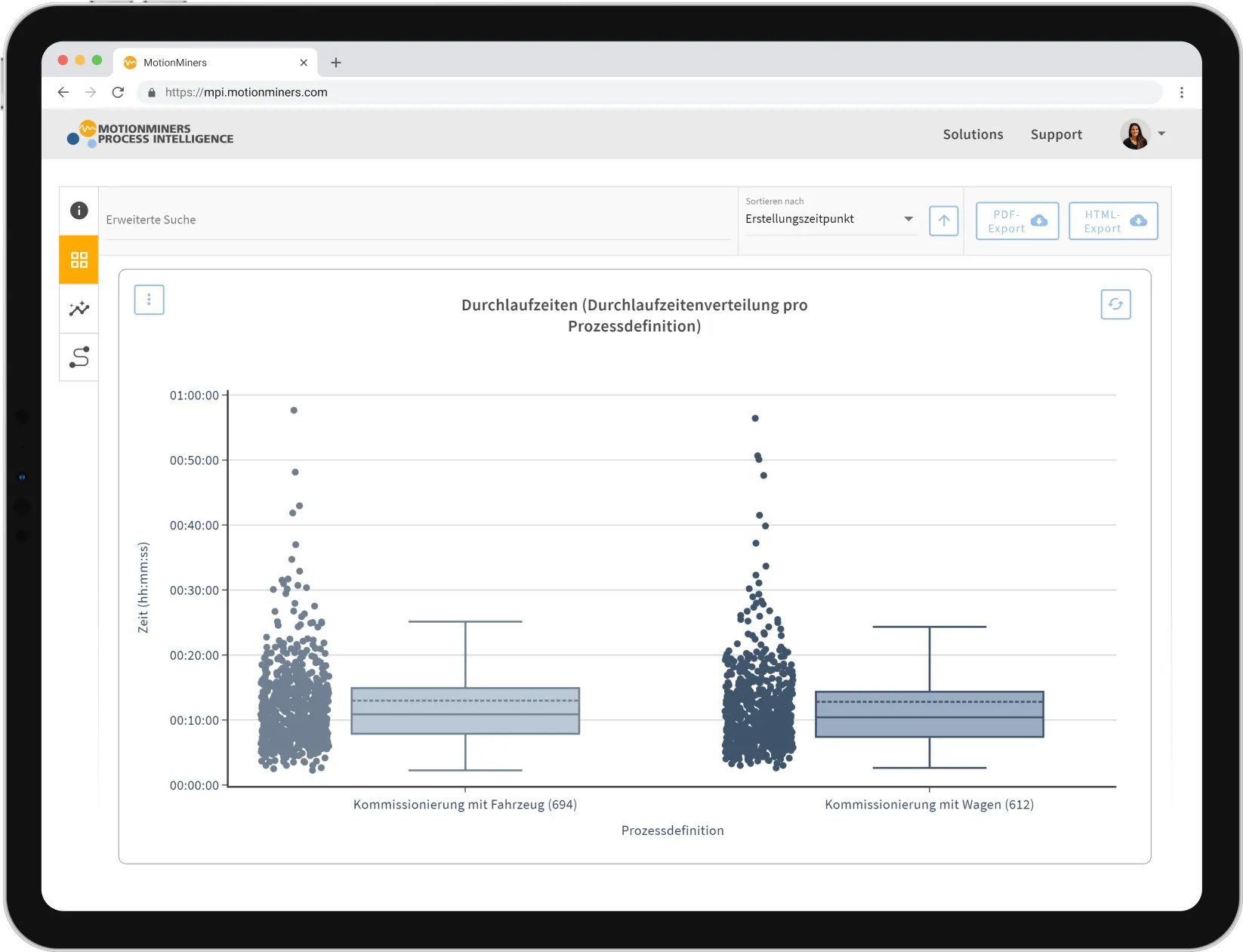Screen dimensions: 1243x952
Task: Click the browser back arrow
Action: (63, 92)
